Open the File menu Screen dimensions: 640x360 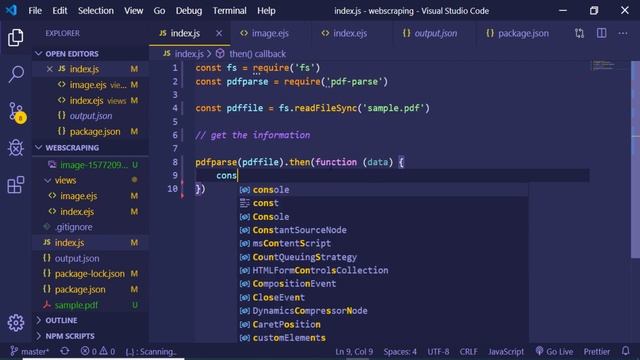click(35, 11)
